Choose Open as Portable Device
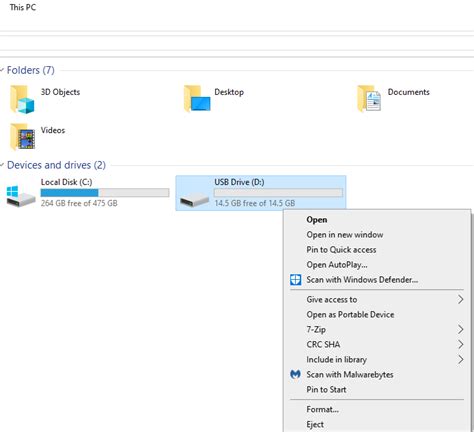This screenshot has width=474, height=432. click(377, 314)
